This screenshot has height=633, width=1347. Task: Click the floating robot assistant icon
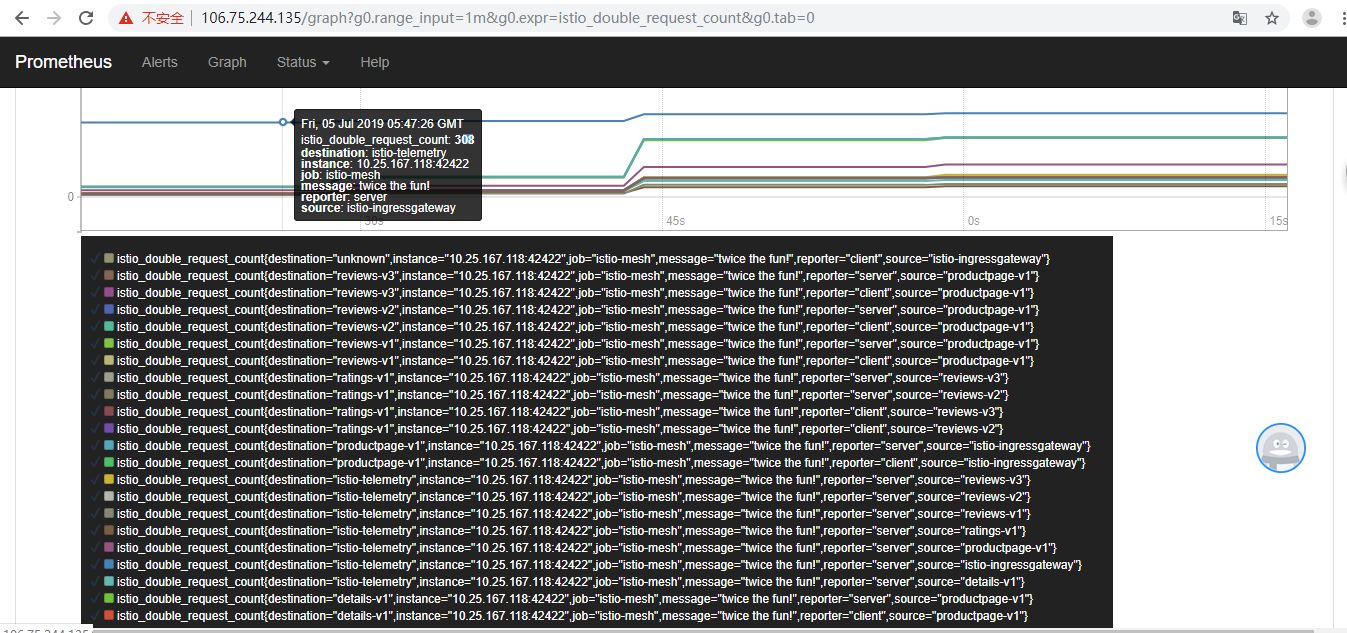[x=1281, y=450]
